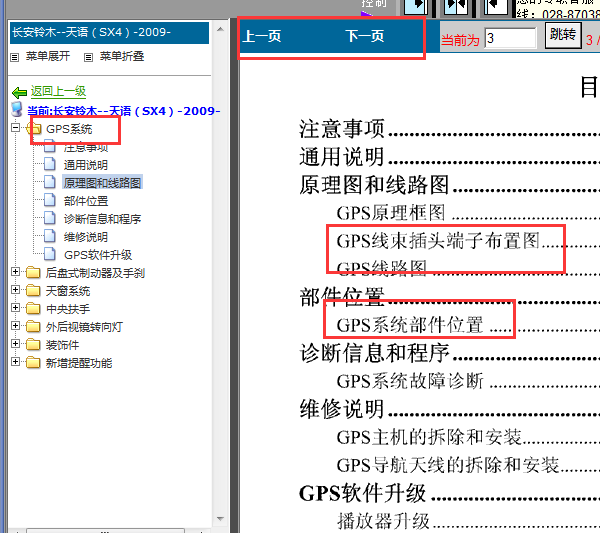600x533 pixels.
Task: Click 注意事项 in the document contents
Action: click(x=341, y=129)
